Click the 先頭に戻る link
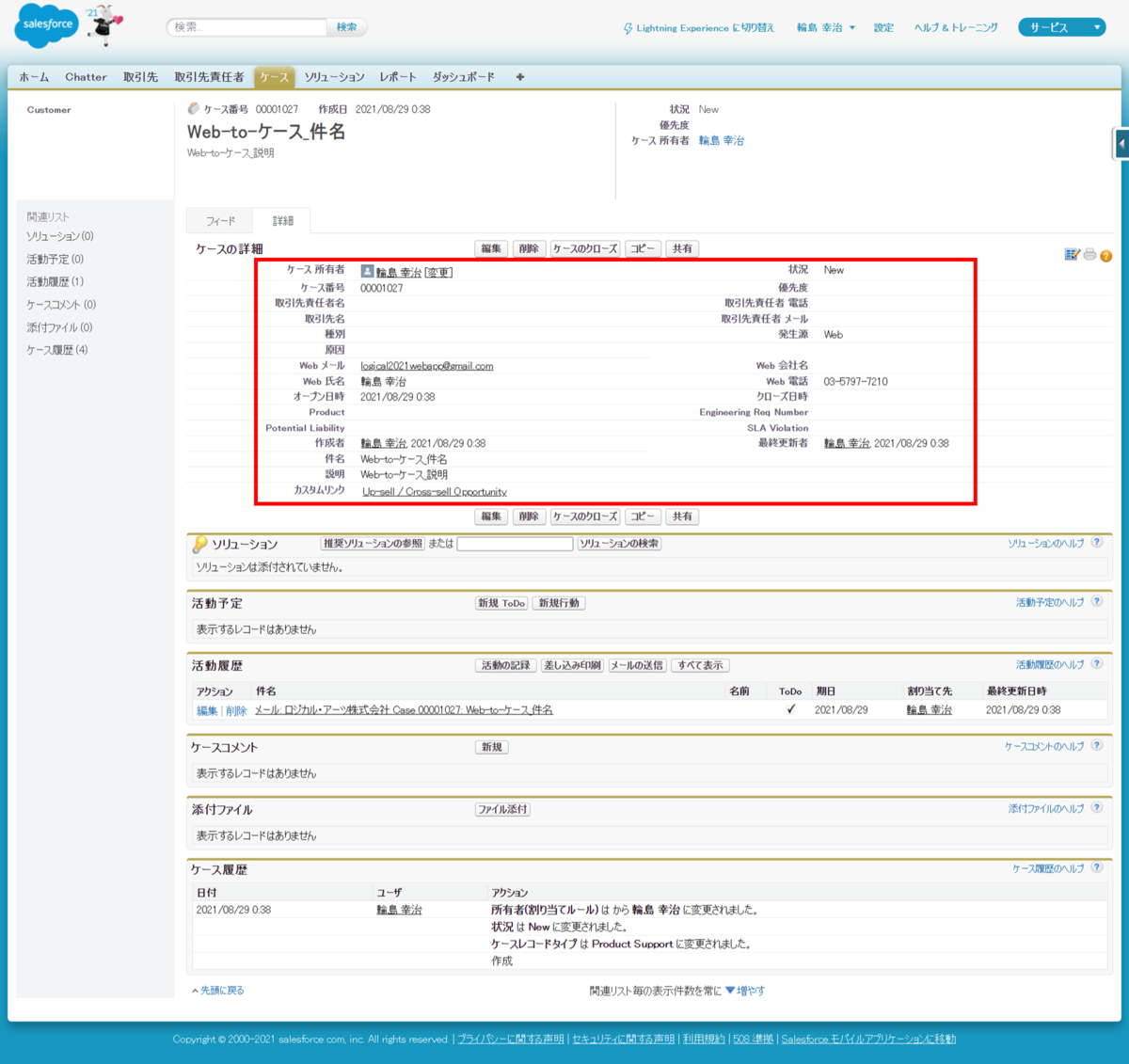 [221, 991]
